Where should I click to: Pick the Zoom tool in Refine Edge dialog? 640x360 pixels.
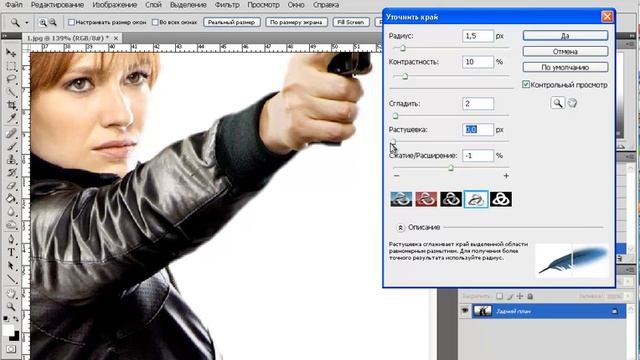click(x=558, y=103)
